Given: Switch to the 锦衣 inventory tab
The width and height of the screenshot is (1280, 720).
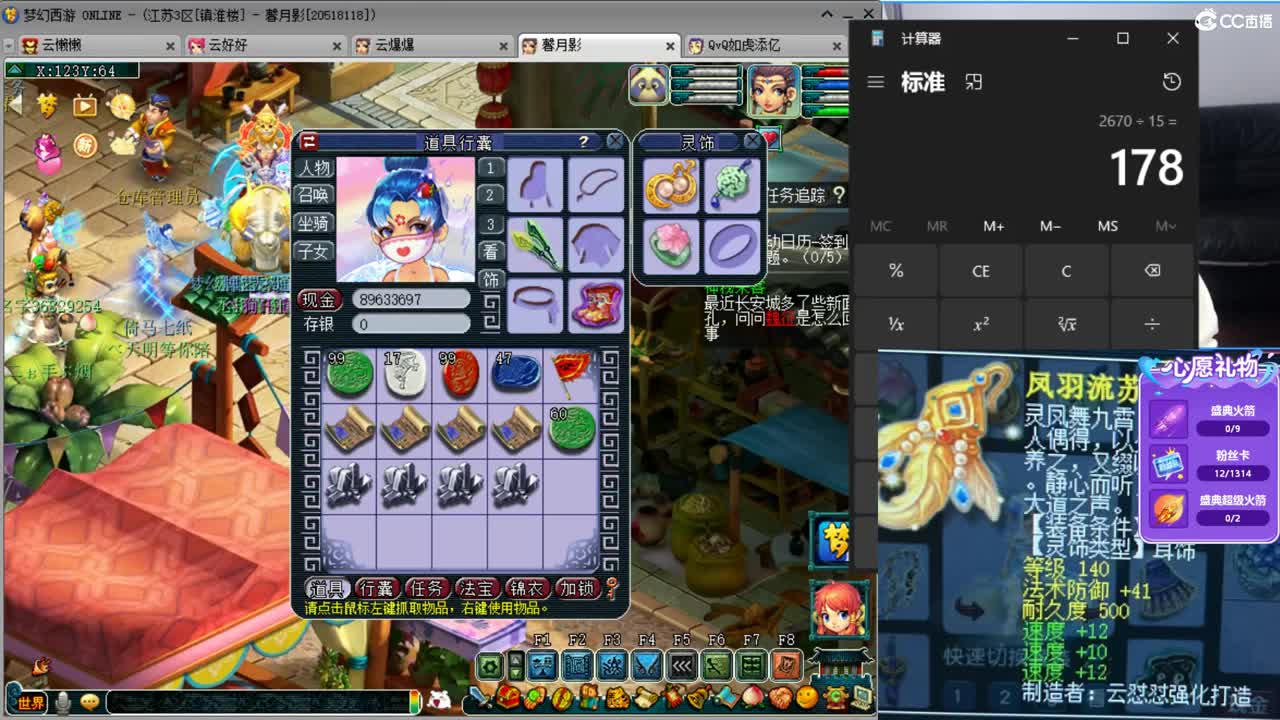Looking at the screenshot, I should [x=526, y=589].
